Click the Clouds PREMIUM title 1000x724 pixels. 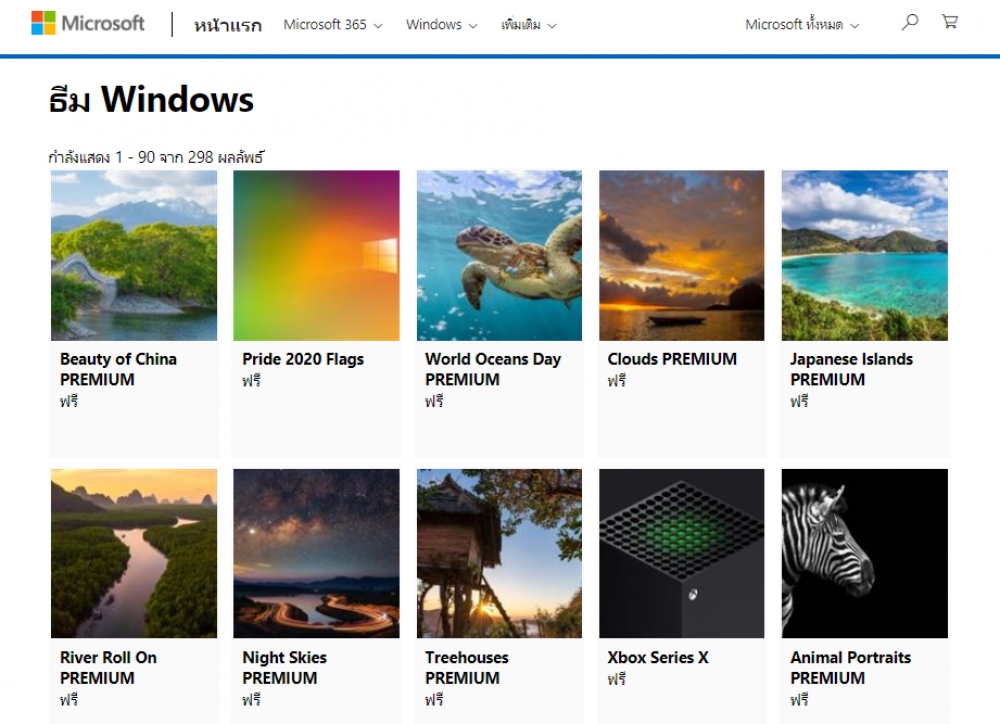point(672,359)
